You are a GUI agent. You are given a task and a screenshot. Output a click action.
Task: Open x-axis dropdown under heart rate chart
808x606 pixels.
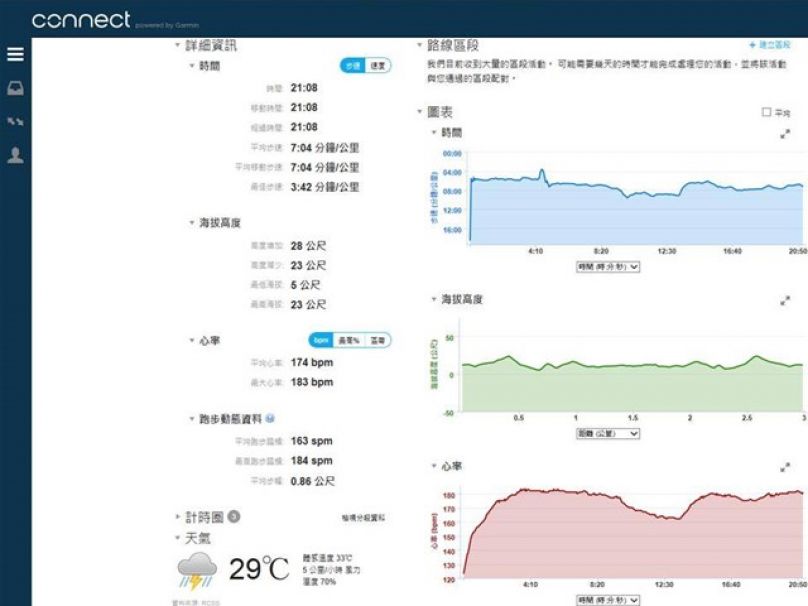tap(607, 599)
